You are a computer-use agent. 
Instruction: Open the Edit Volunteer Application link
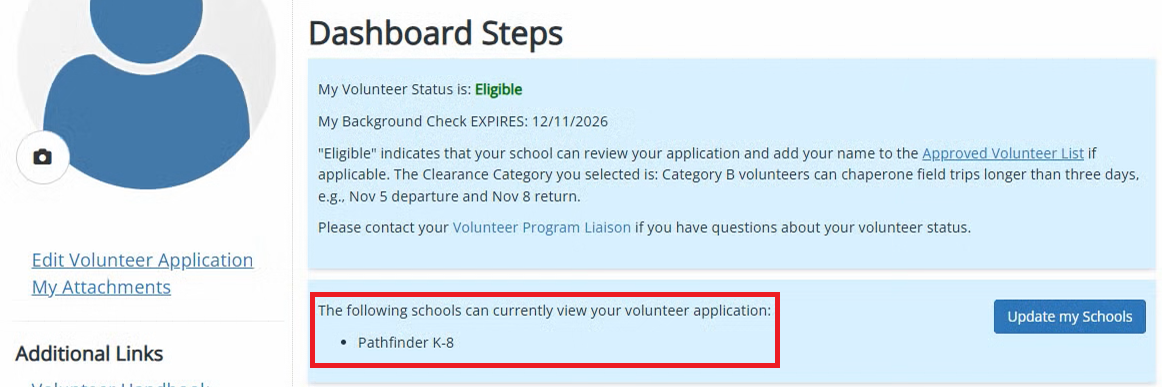142,260
